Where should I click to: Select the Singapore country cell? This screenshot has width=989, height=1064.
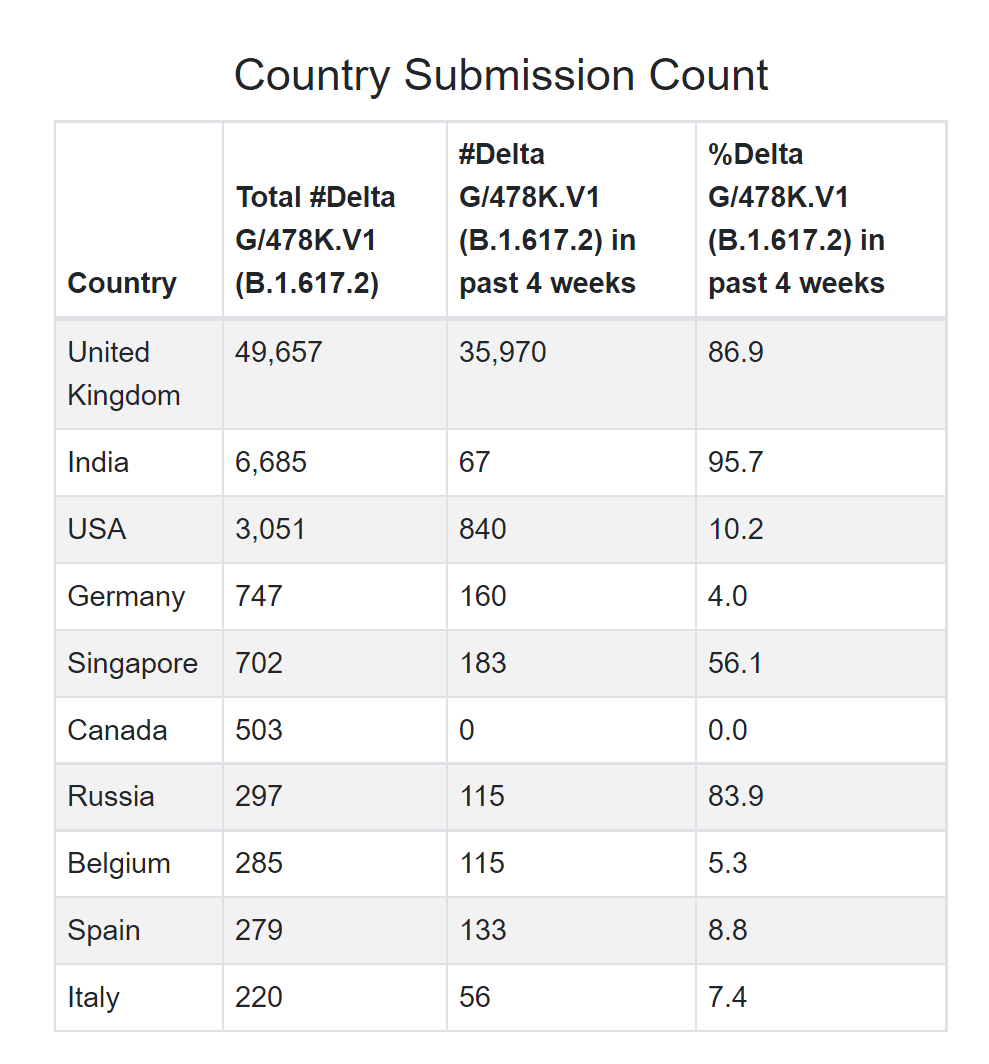coord(132,663)
